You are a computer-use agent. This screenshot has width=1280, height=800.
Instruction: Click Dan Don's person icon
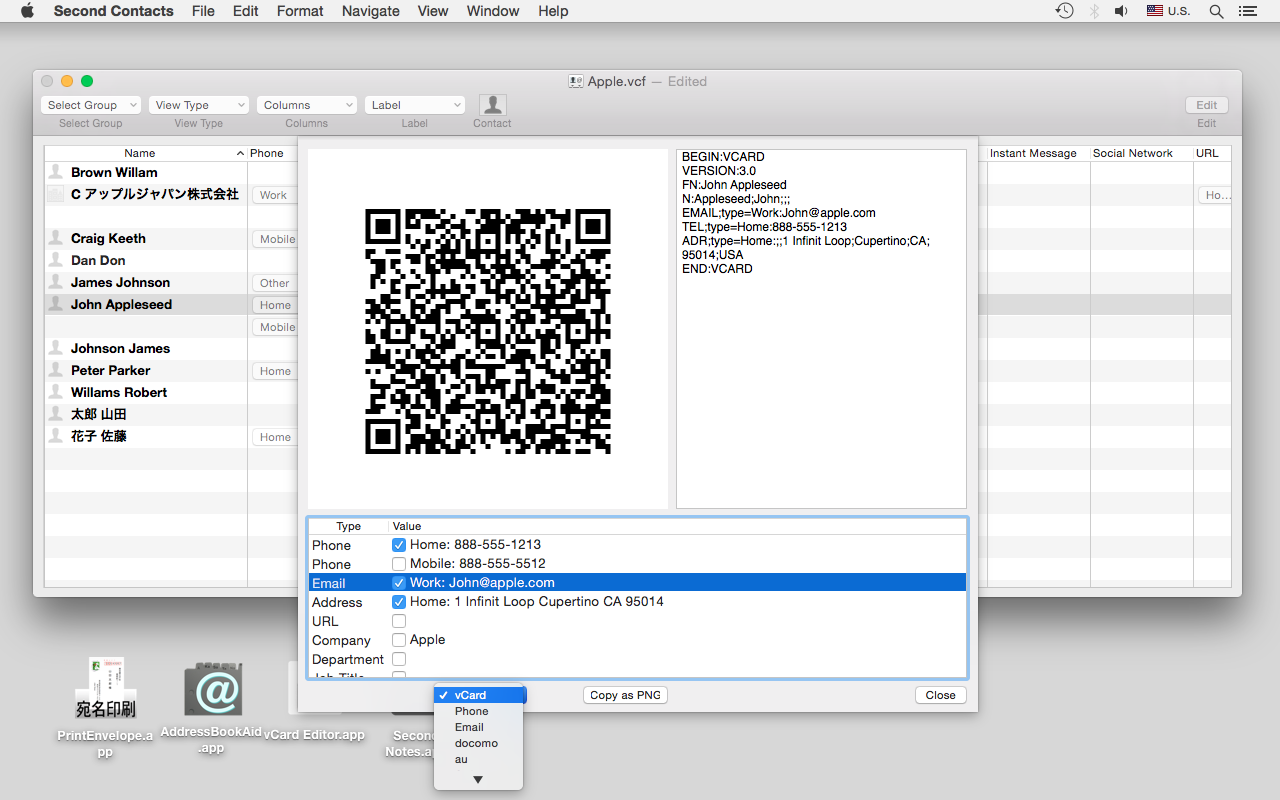56,260
